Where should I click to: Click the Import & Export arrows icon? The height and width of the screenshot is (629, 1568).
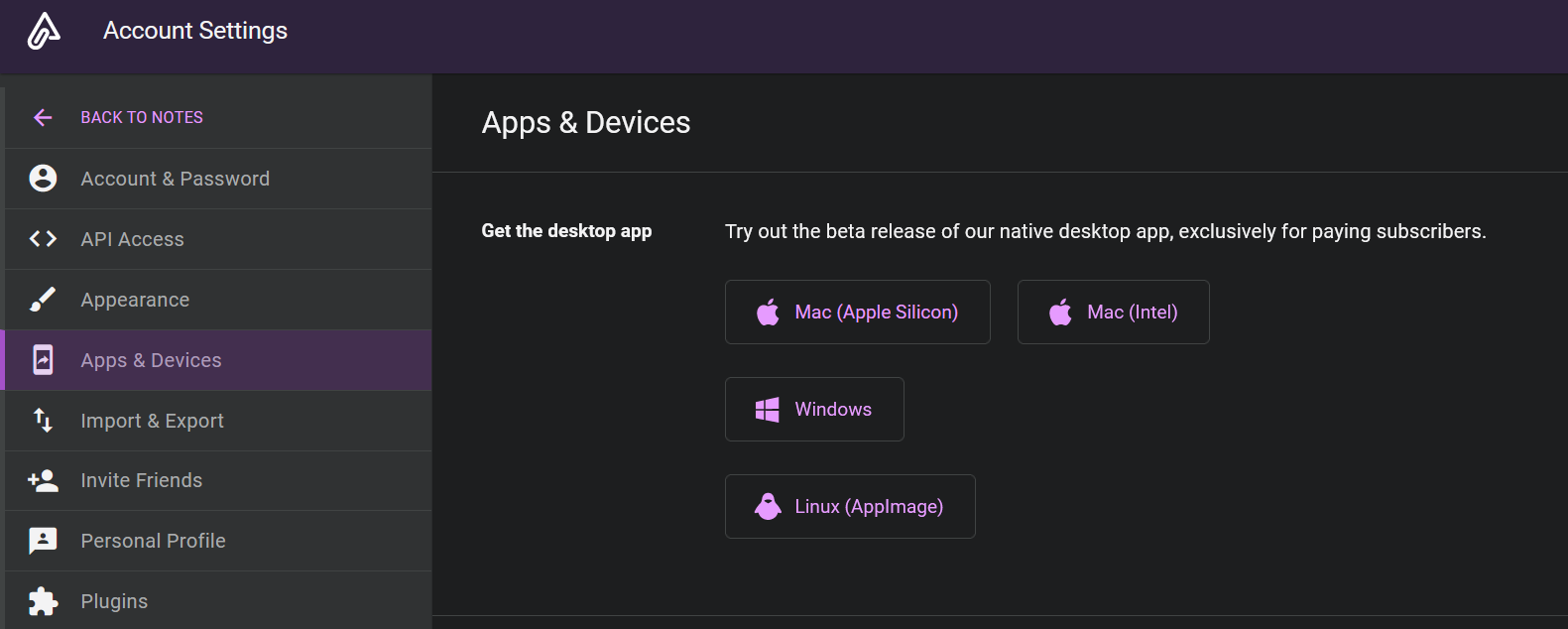pyautogui.click(x=43, y=421)
